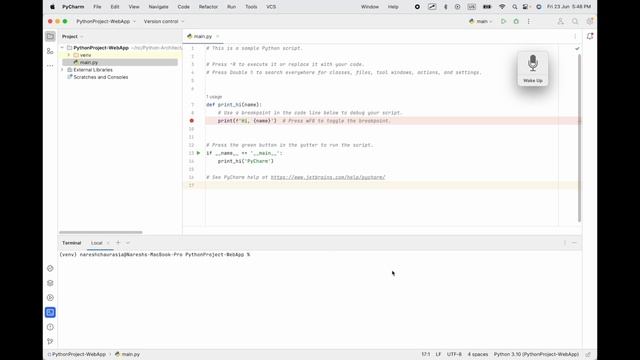Select Scratches and Consoles item
The height and width of the screenshot is (360, 640).
click(100, 77)
